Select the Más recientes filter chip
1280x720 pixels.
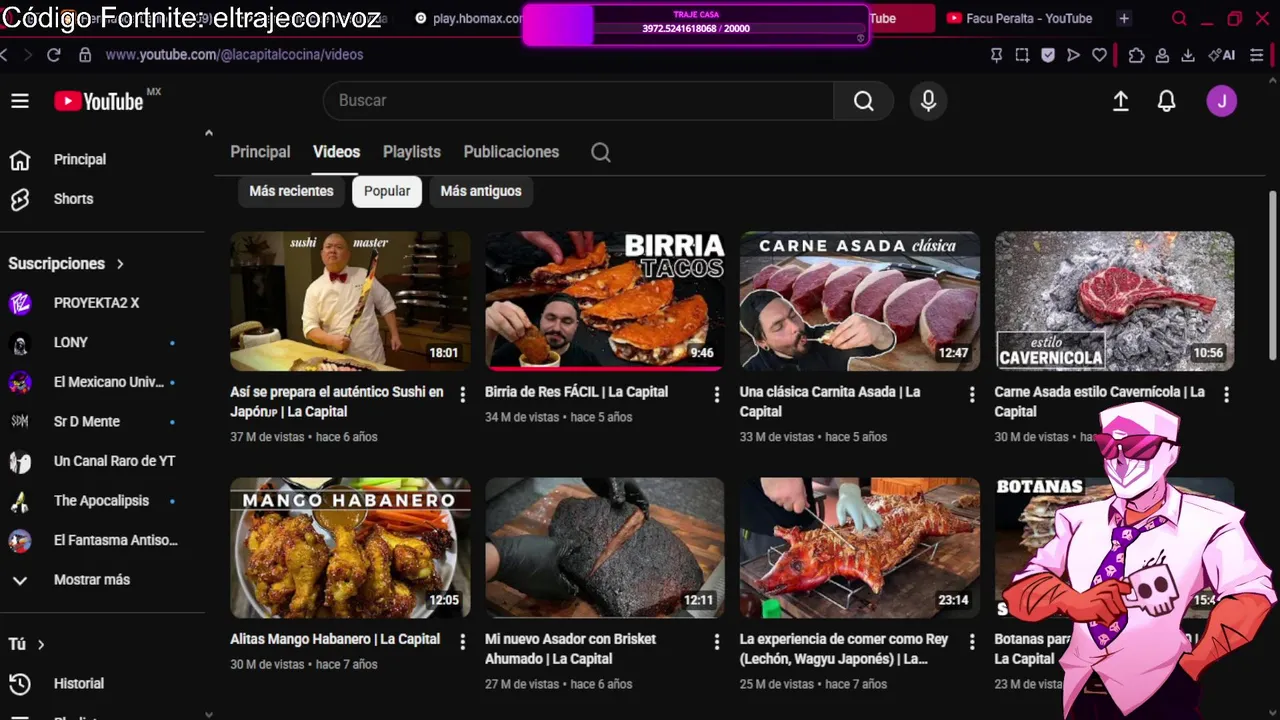(x=291, y=191)
